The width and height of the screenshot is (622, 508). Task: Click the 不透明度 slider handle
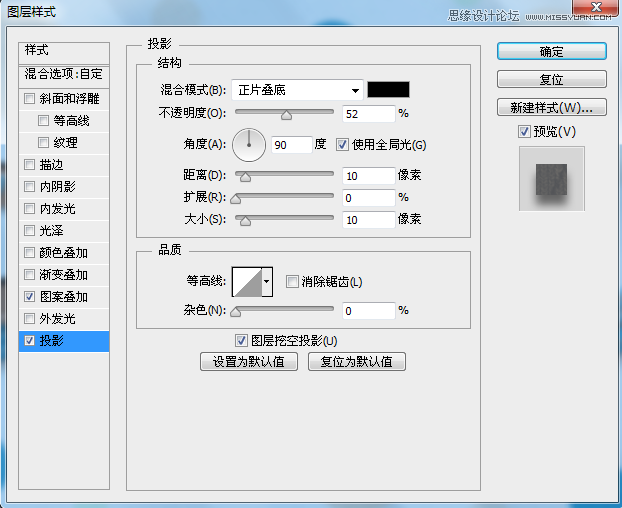pos(286,115)
